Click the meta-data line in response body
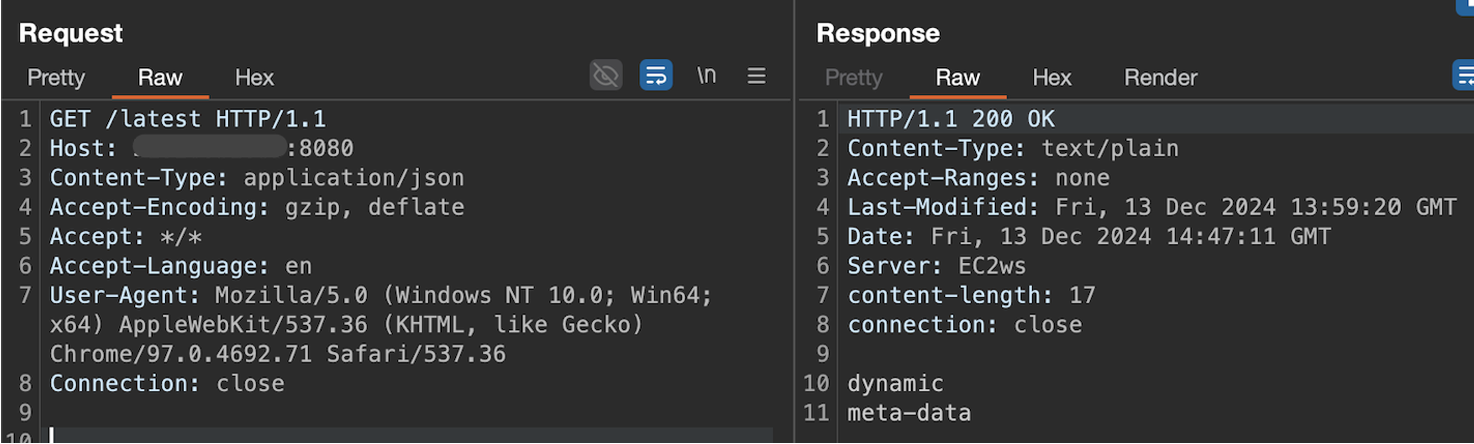The width and height of the screenshot is (1474, 444). [909, 413]
